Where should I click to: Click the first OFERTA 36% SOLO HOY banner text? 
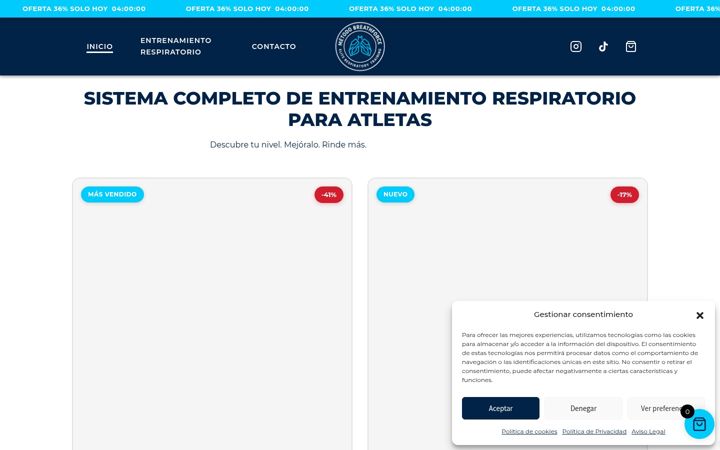(84, 9)
